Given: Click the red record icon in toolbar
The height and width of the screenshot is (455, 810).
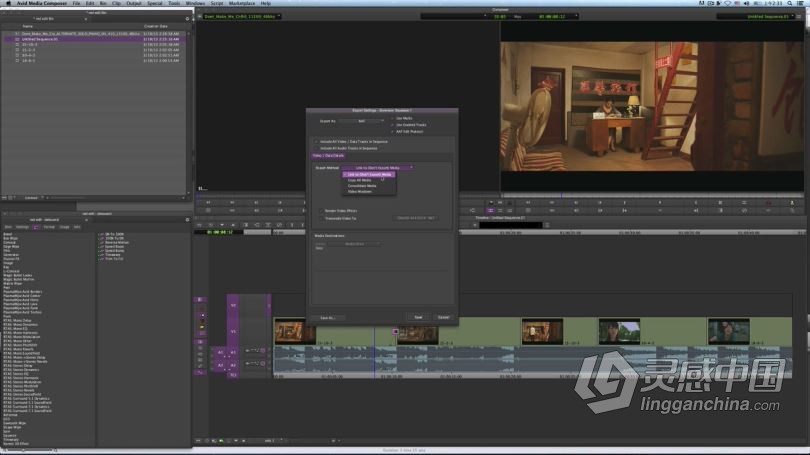Looking at the screenshot, I should tap(768, 202).
